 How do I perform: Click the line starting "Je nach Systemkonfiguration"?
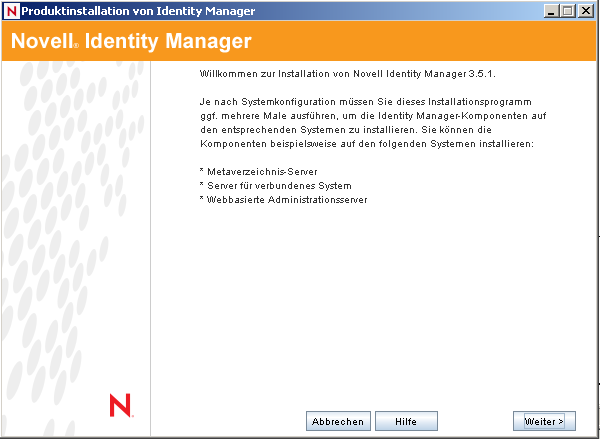[x=365, y=102]
